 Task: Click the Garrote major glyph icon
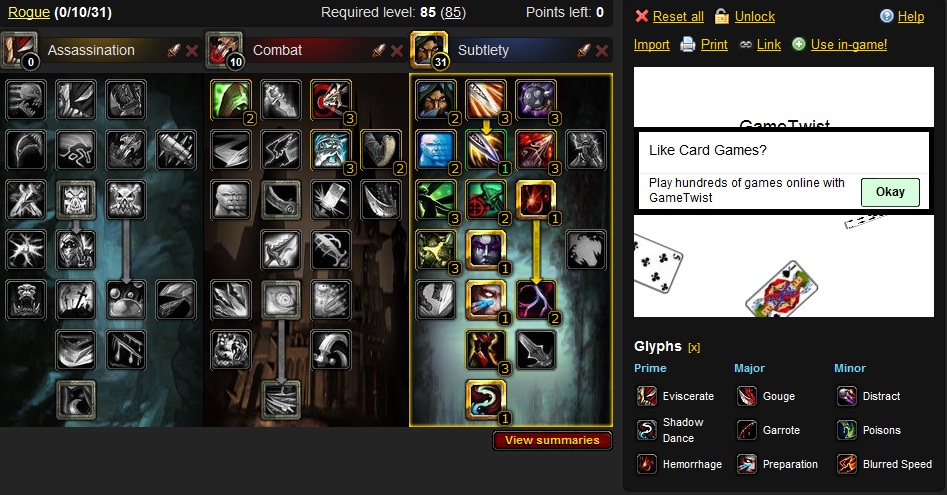pyautogui.click(x=746, y=430)
